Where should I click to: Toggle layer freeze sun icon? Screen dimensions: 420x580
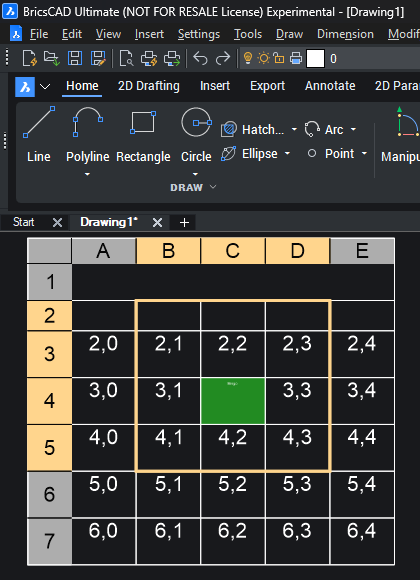pyautogui.click(x=263, y=58)
